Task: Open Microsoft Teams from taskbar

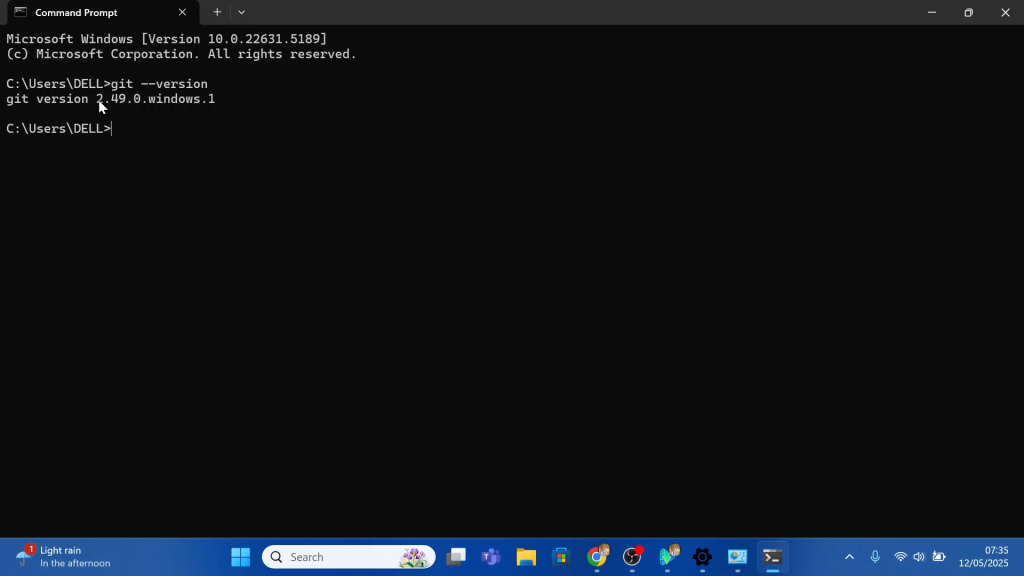Action: tap(491, 557)
